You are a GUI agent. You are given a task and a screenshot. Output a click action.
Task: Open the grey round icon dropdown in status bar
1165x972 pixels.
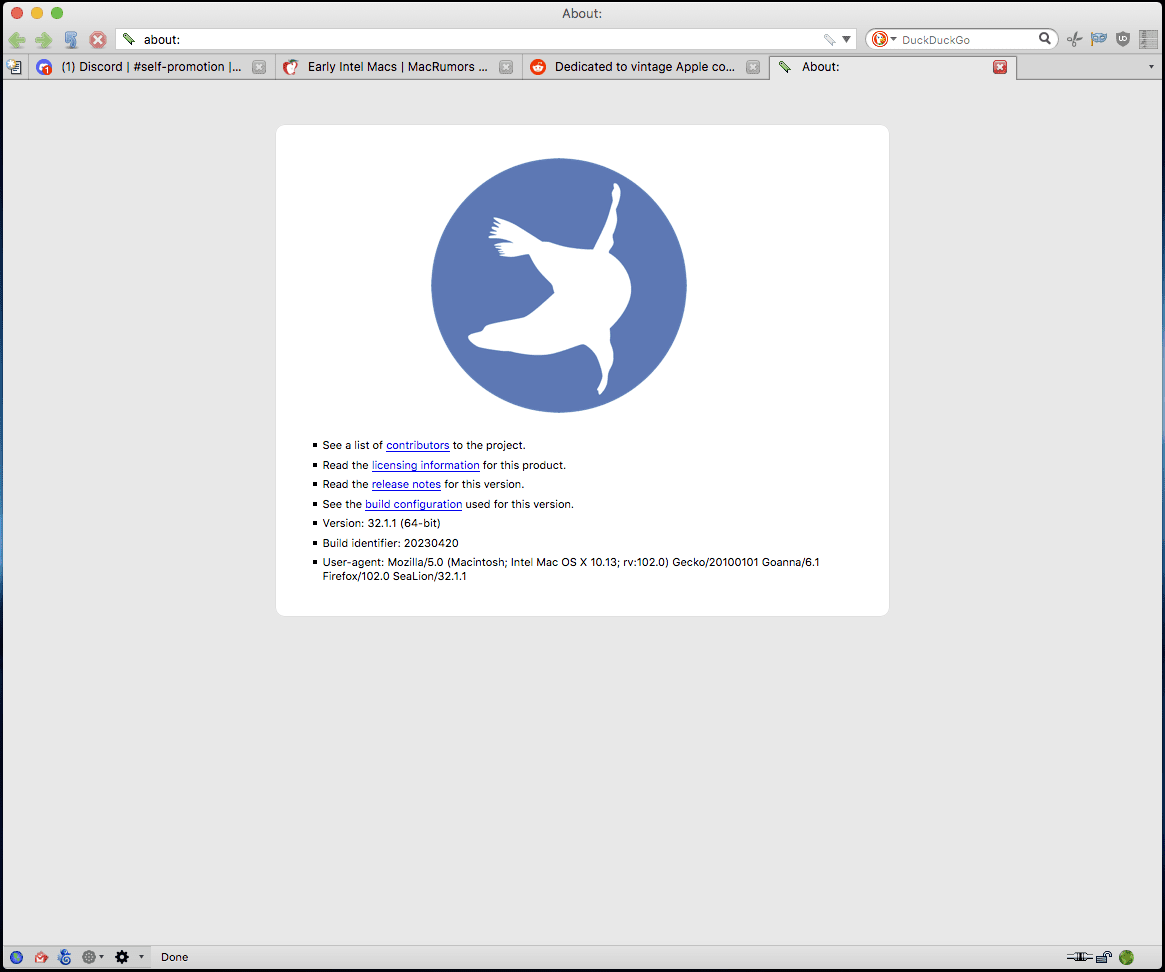point(92,957)
